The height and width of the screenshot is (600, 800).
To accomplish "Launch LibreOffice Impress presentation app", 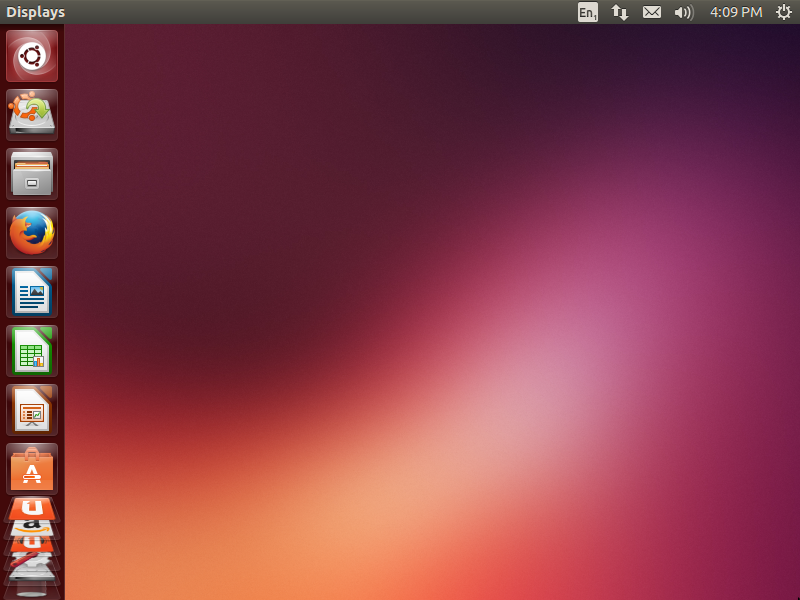I will [x=32, y=409].
